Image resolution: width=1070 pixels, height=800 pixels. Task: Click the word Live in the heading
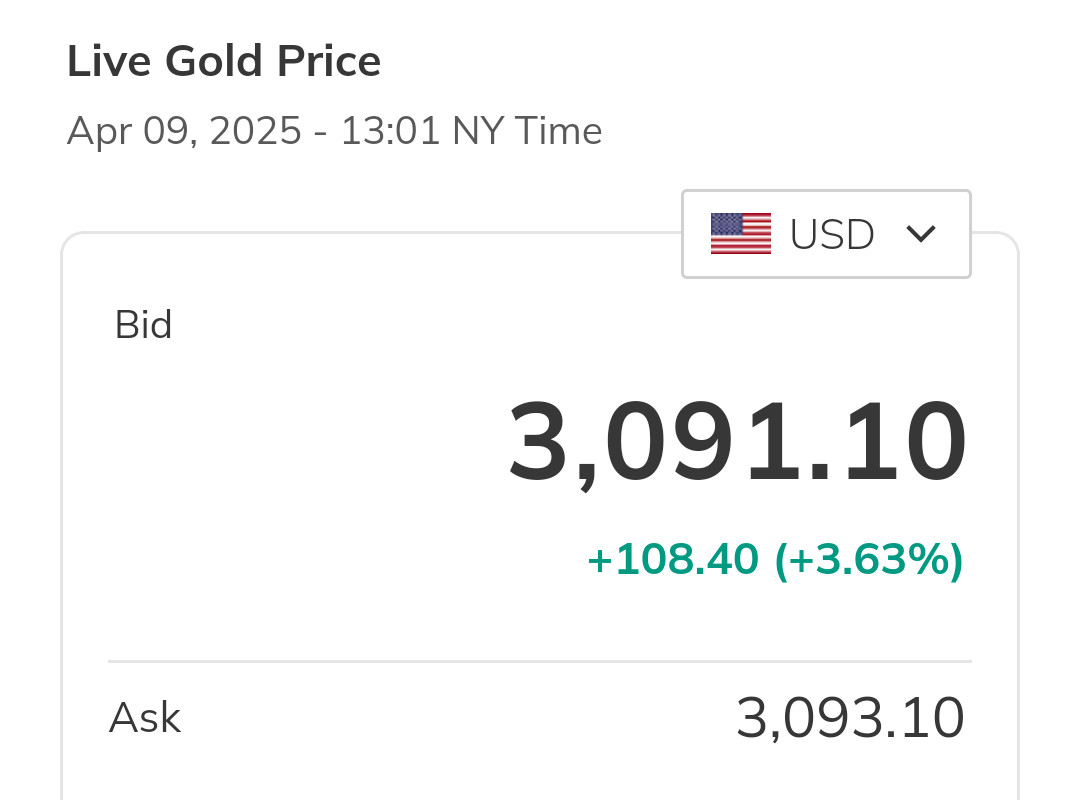[109, 62]
